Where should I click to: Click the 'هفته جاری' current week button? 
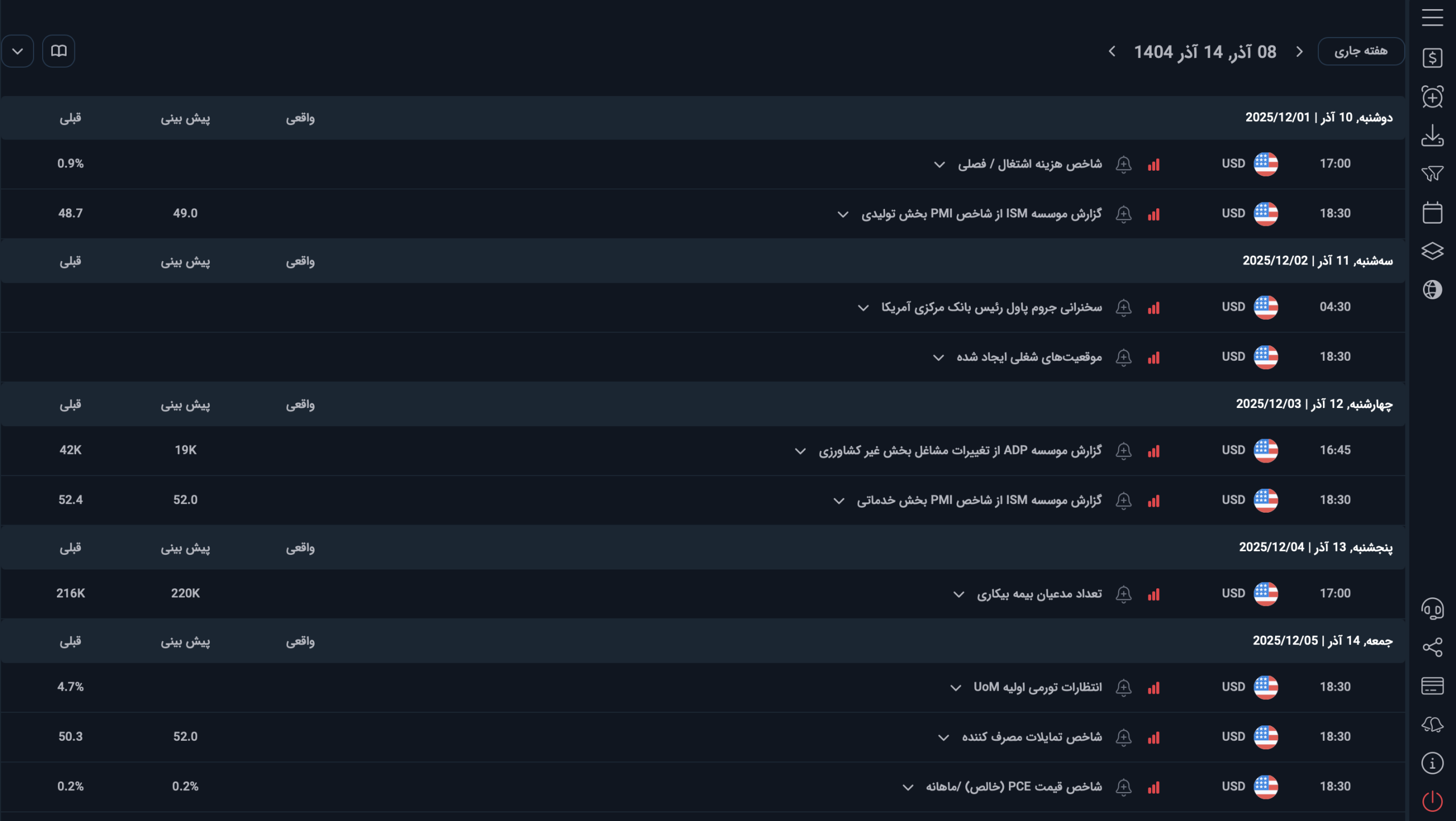point(1360,51)
